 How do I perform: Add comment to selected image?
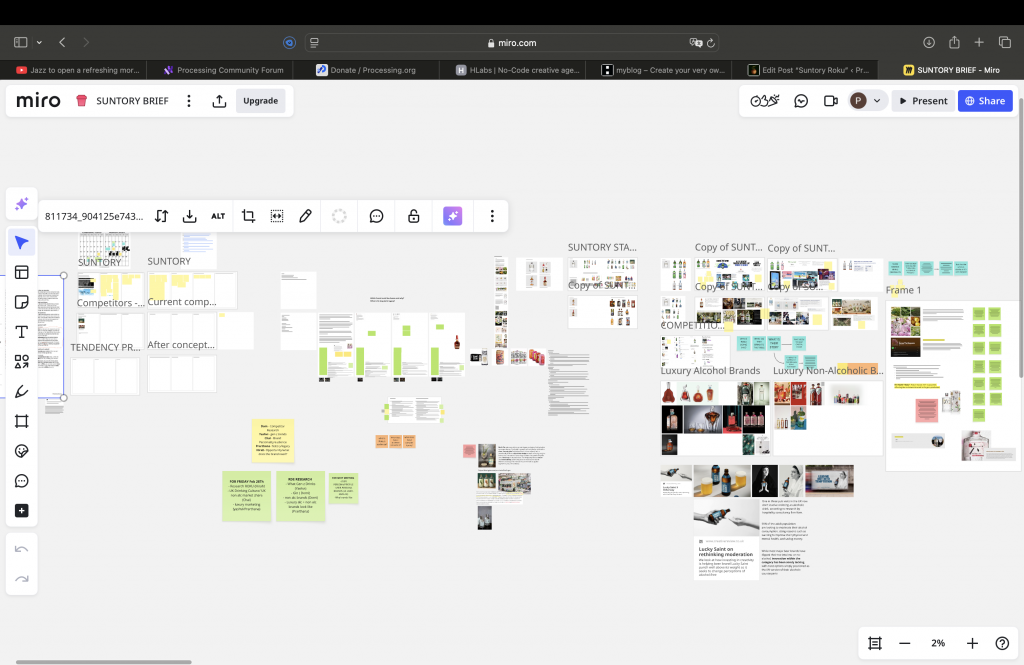pos(376,216)
